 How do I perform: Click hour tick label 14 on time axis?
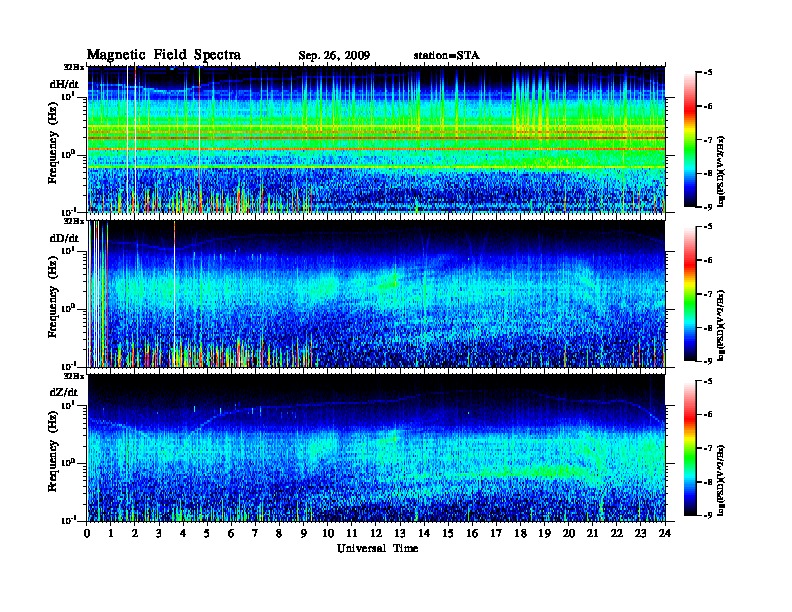[x=424, y=534]
